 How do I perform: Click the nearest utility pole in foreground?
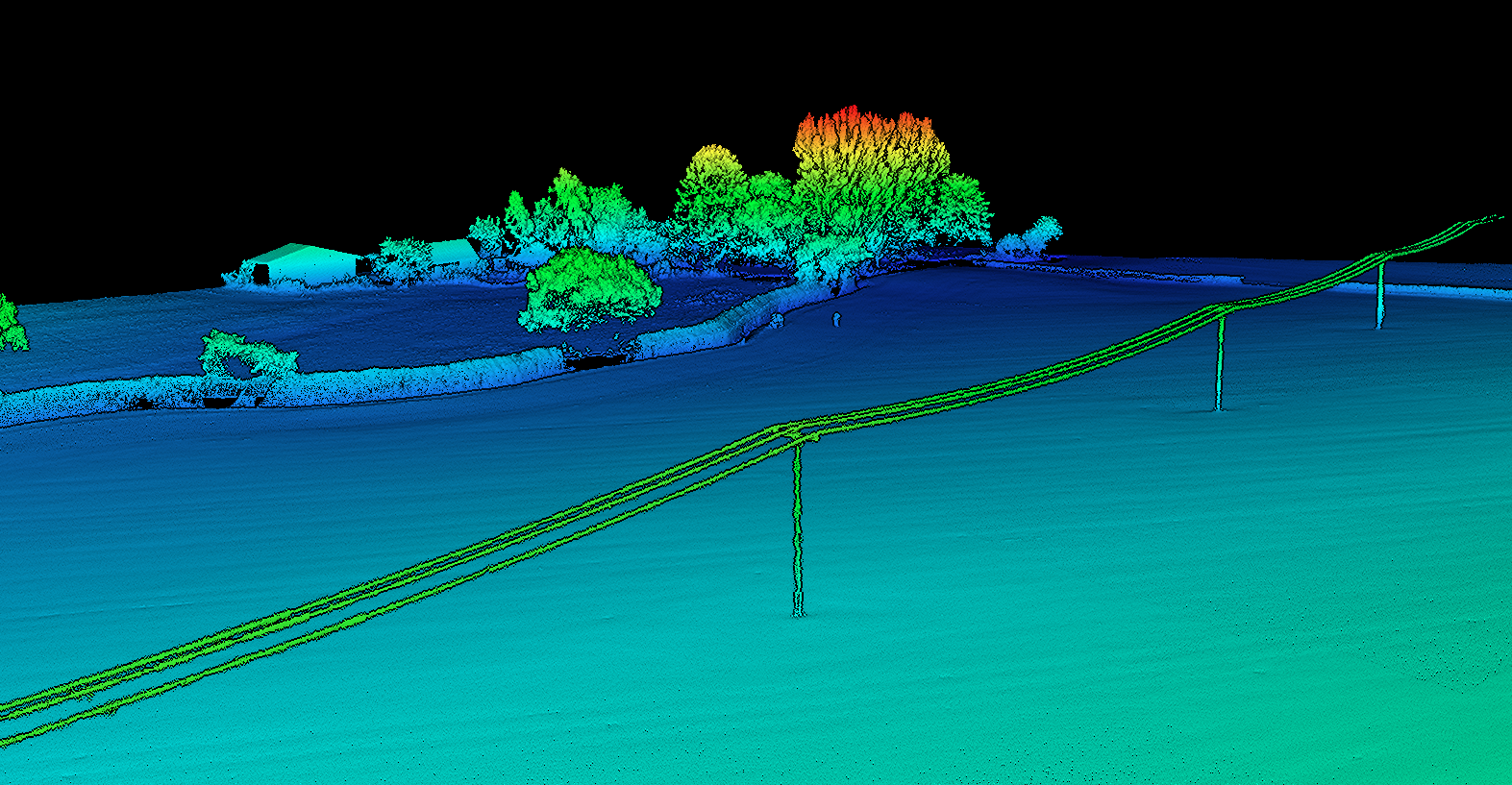tap(797, 528)
